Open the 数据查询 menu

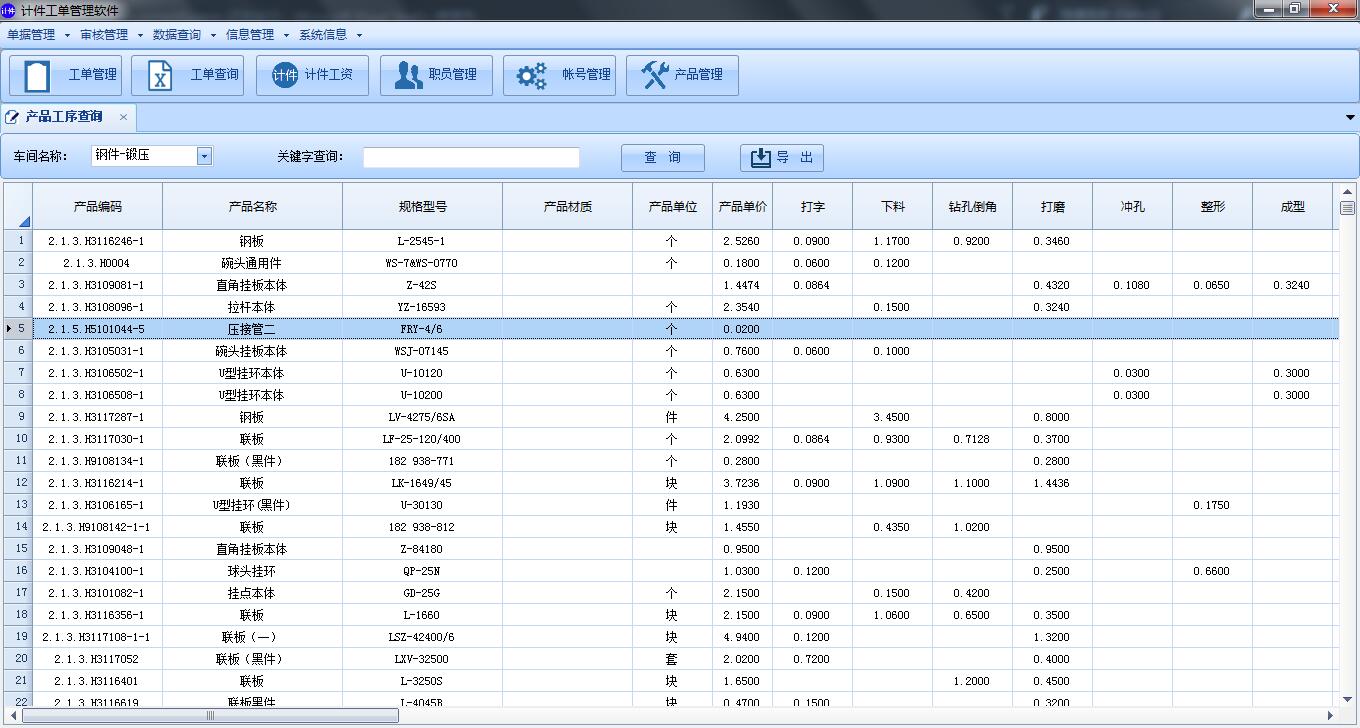pos(183,35)
